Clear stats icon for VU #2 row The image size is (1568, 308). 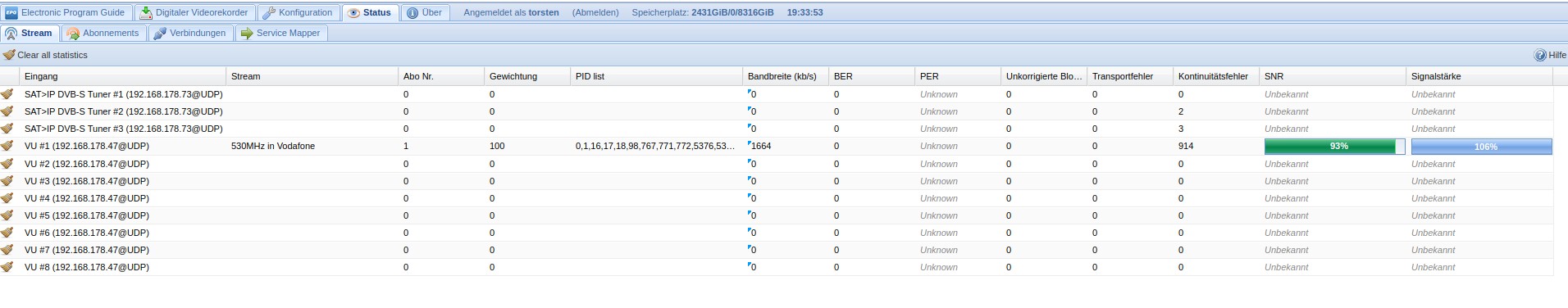tap(7, 164)
